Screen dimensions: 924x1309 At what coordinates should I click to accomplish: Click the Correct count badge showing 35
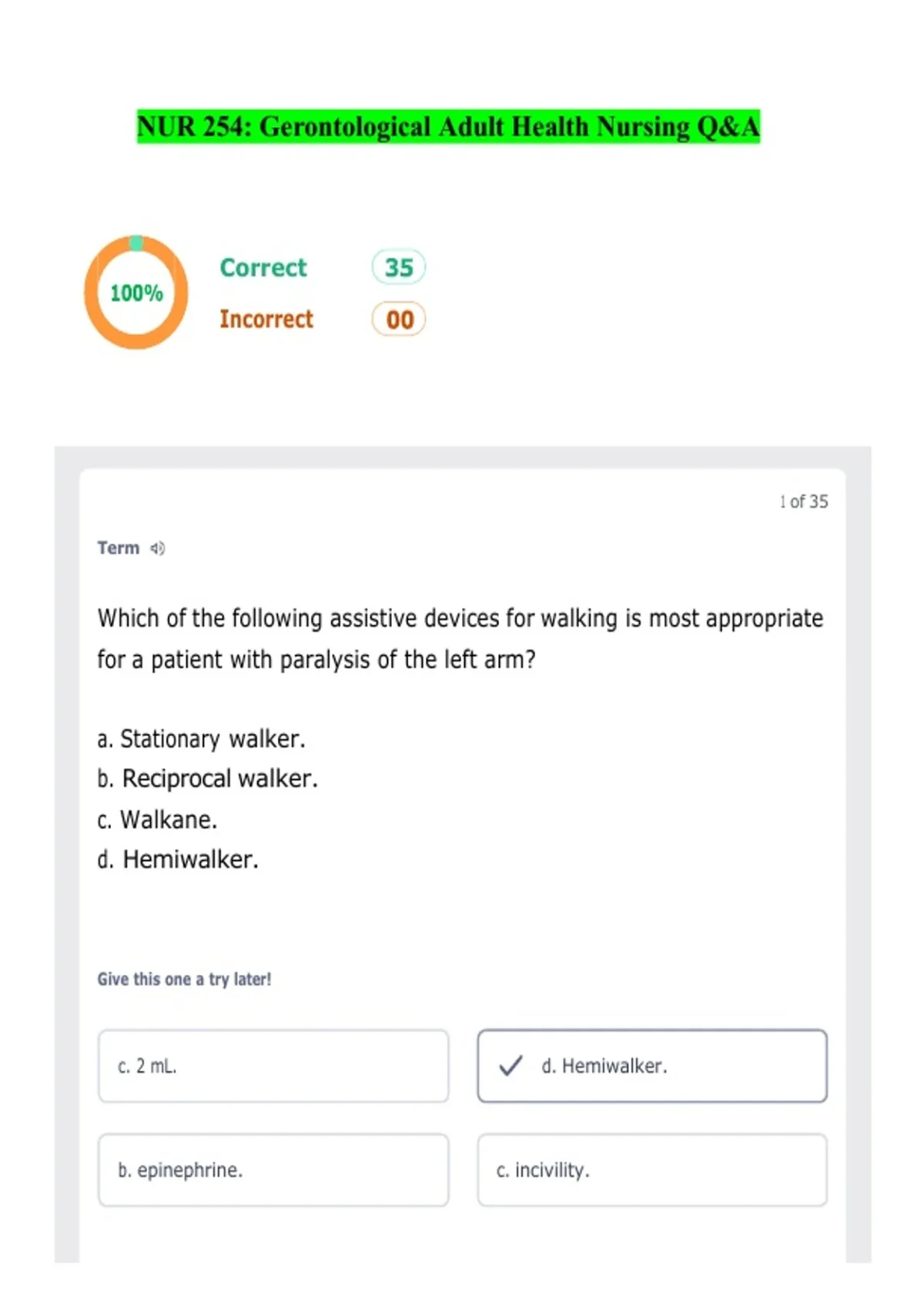[399, 267]
